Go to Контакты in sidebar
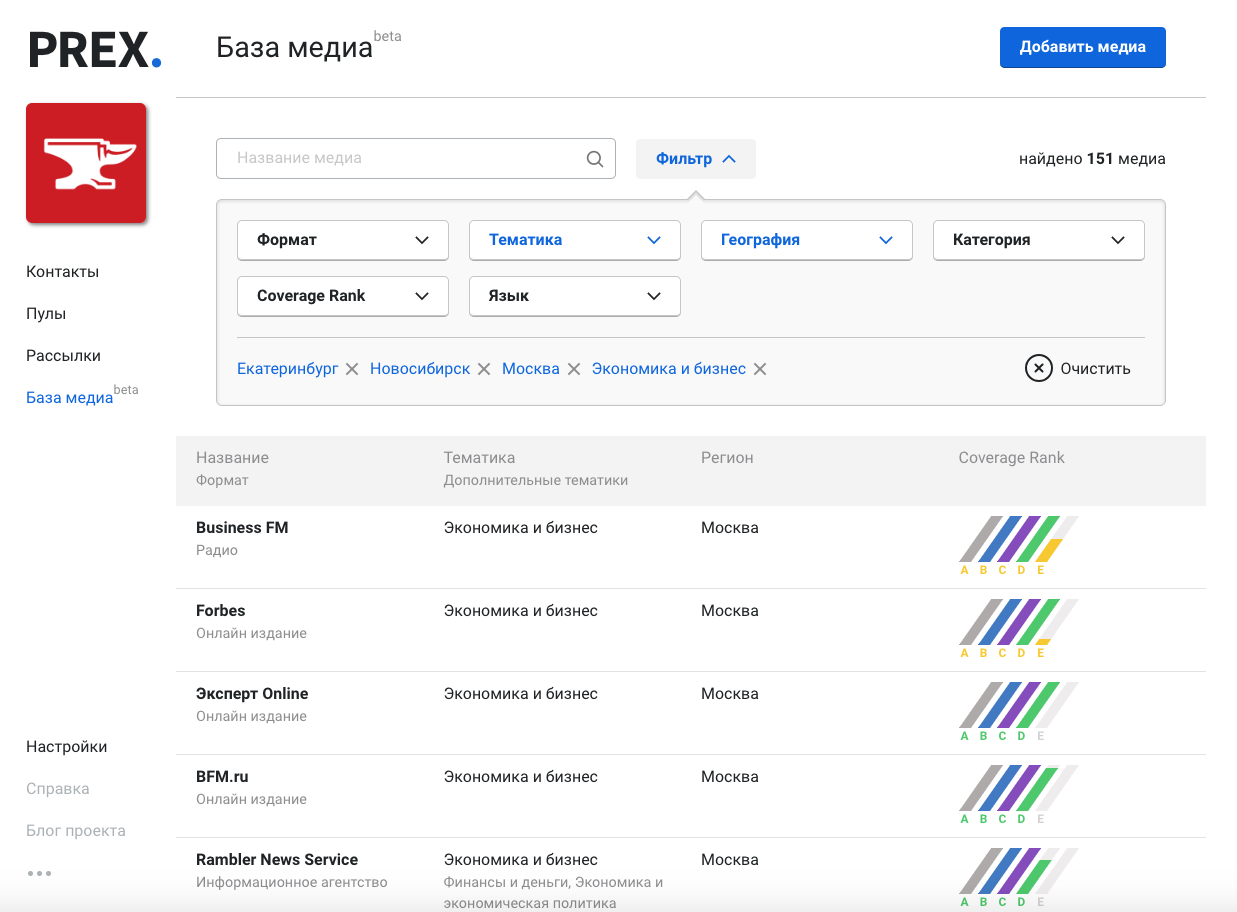 coord(62,272)
